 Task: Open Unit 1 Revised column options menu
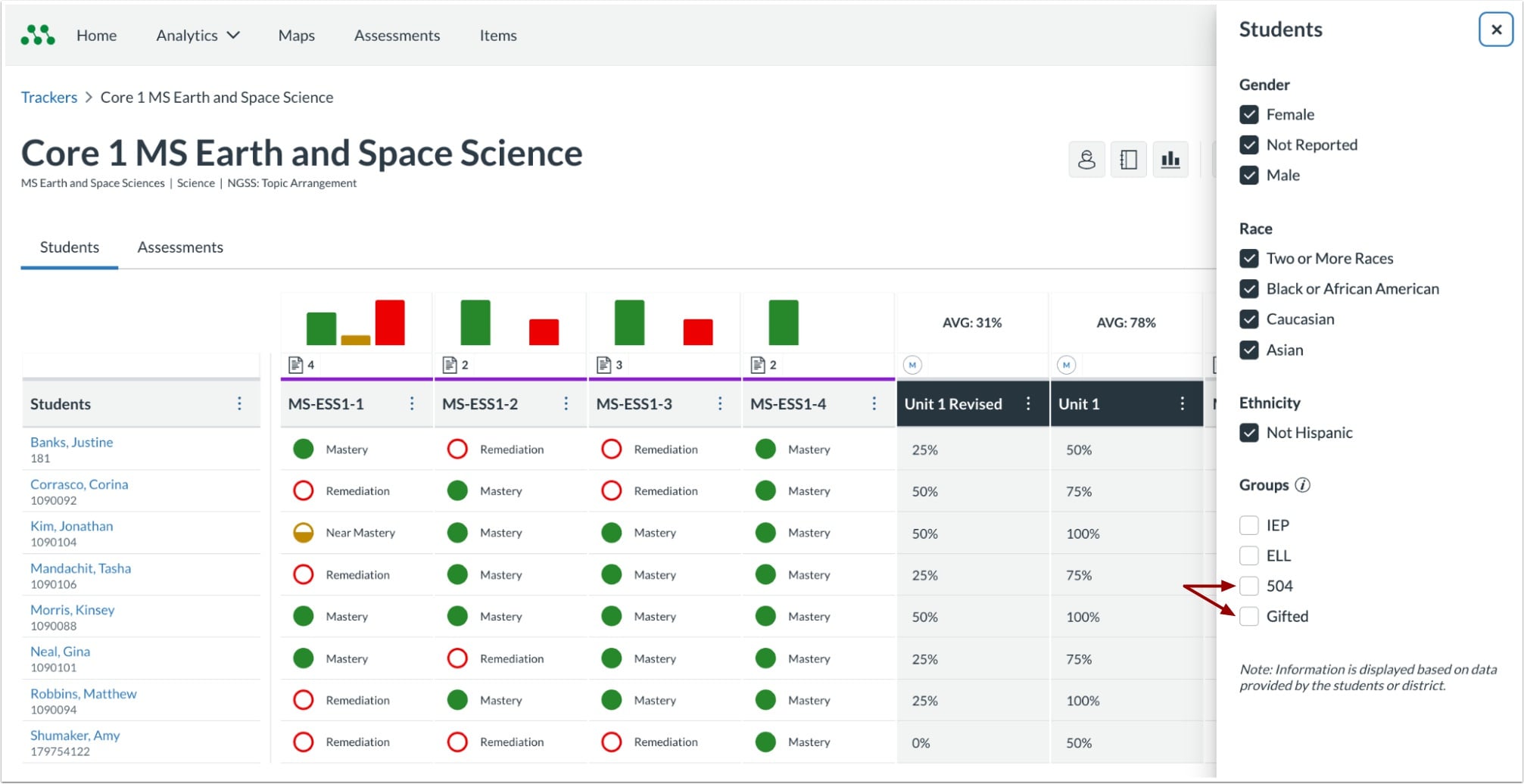tap(1028, 403)
